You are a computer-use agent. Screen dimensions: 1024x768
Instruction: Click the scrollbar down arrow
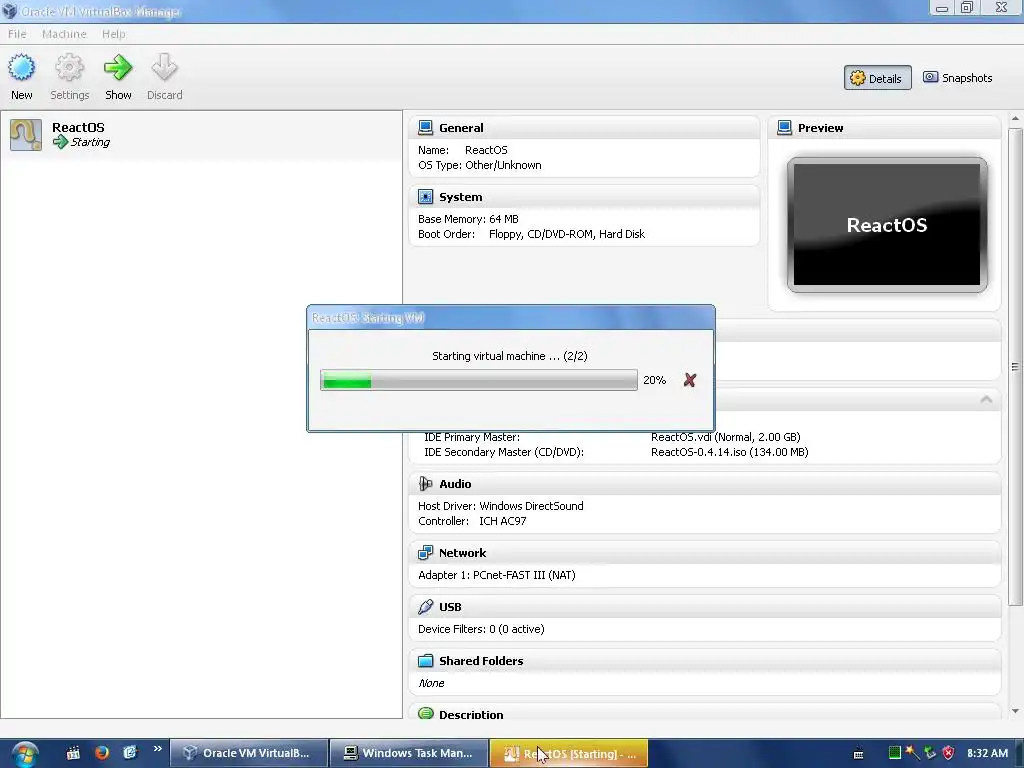pyautogui.click(x=1015, y=711)
